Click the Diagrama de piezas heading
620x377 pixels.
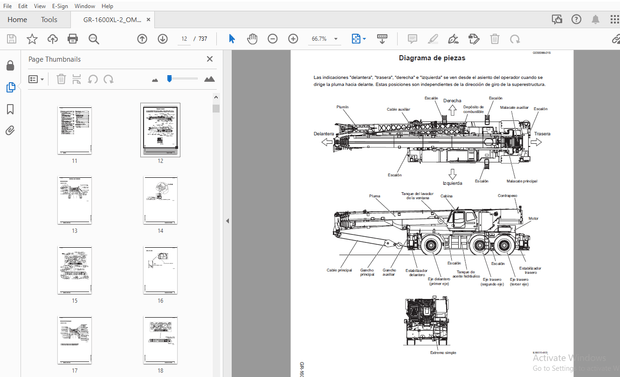(432, 58)
